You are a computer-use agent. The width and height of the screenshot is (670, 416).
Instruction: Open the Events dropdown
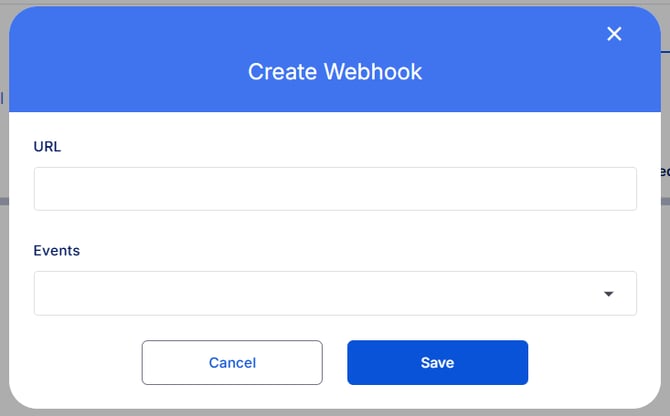pyautogui.click(x=335, y=293)
